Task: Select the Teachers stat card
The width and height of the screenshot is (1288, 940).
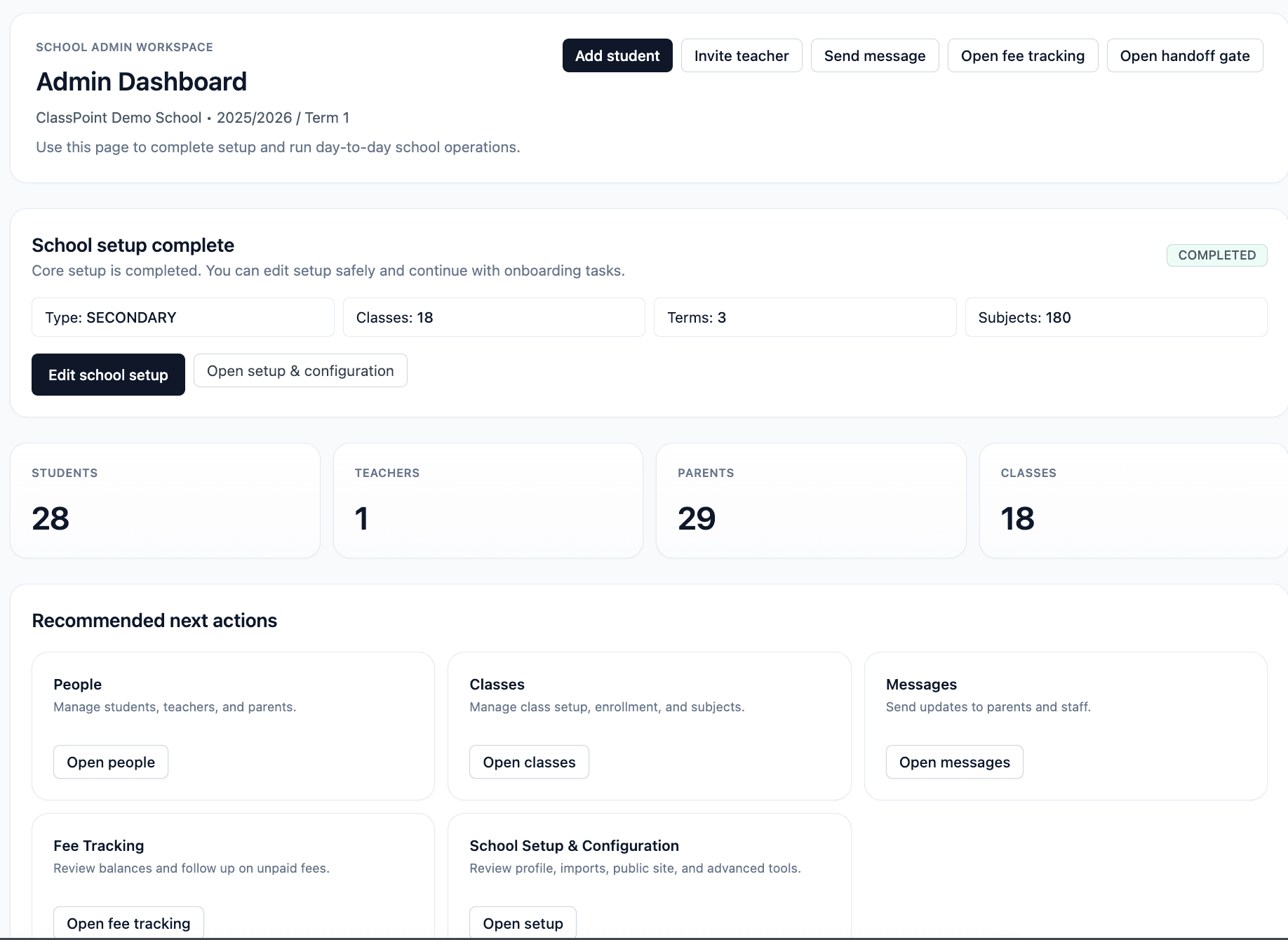Action: coord(488,500)
